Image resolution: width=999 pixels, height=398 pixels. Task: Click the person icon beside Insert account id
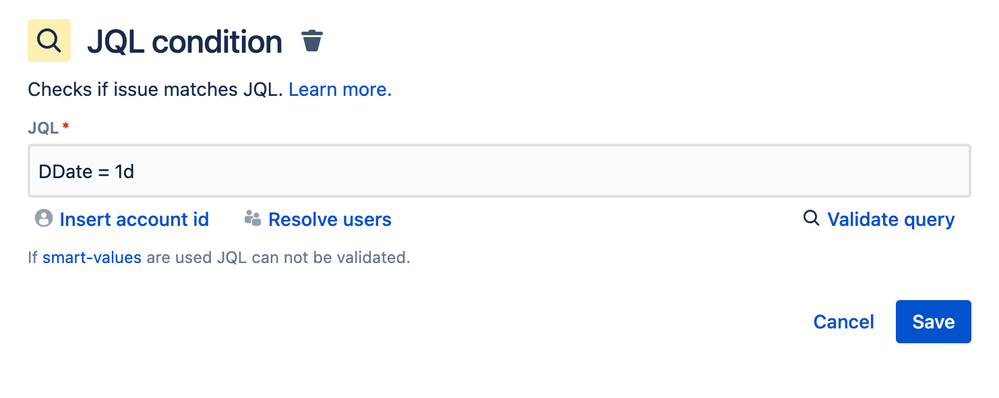click(x=43, y=218)
